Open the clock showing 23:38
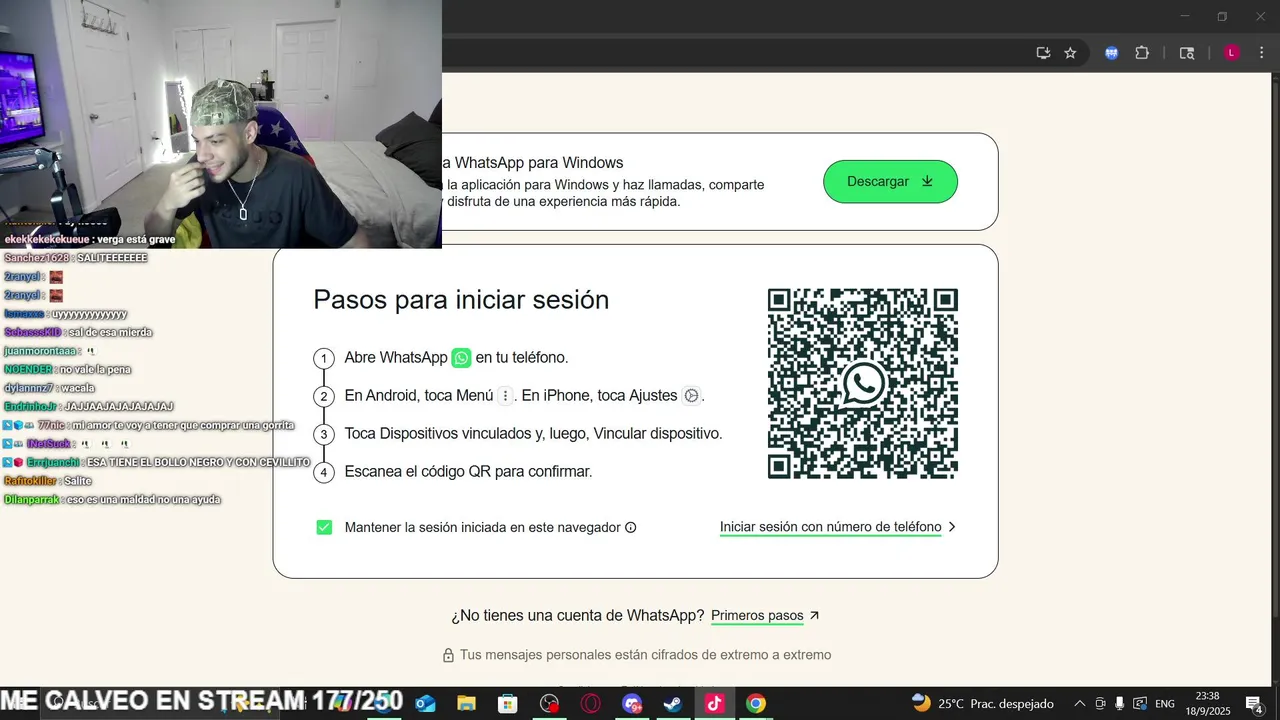 pyautogui.click(x=1207, y=703)
